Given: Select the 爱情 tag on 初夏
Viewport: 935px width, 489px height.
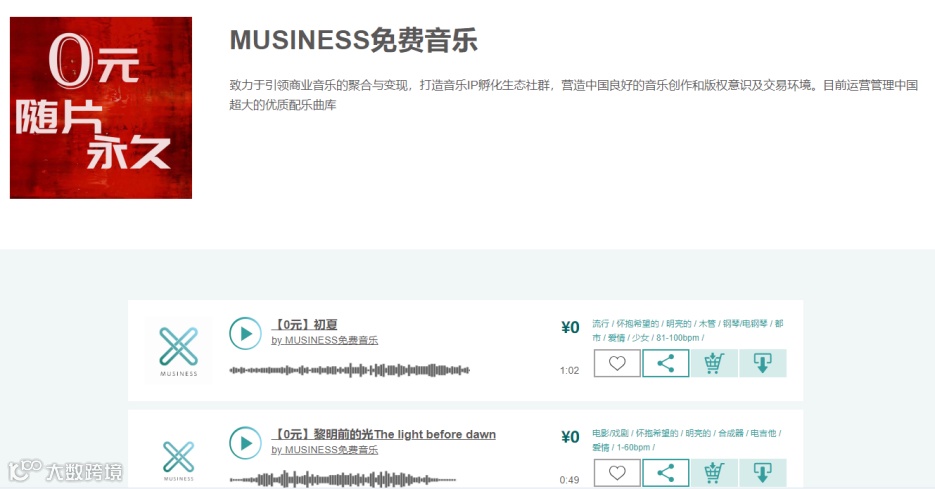Looking at the screenshot, I should pos(617,338).
